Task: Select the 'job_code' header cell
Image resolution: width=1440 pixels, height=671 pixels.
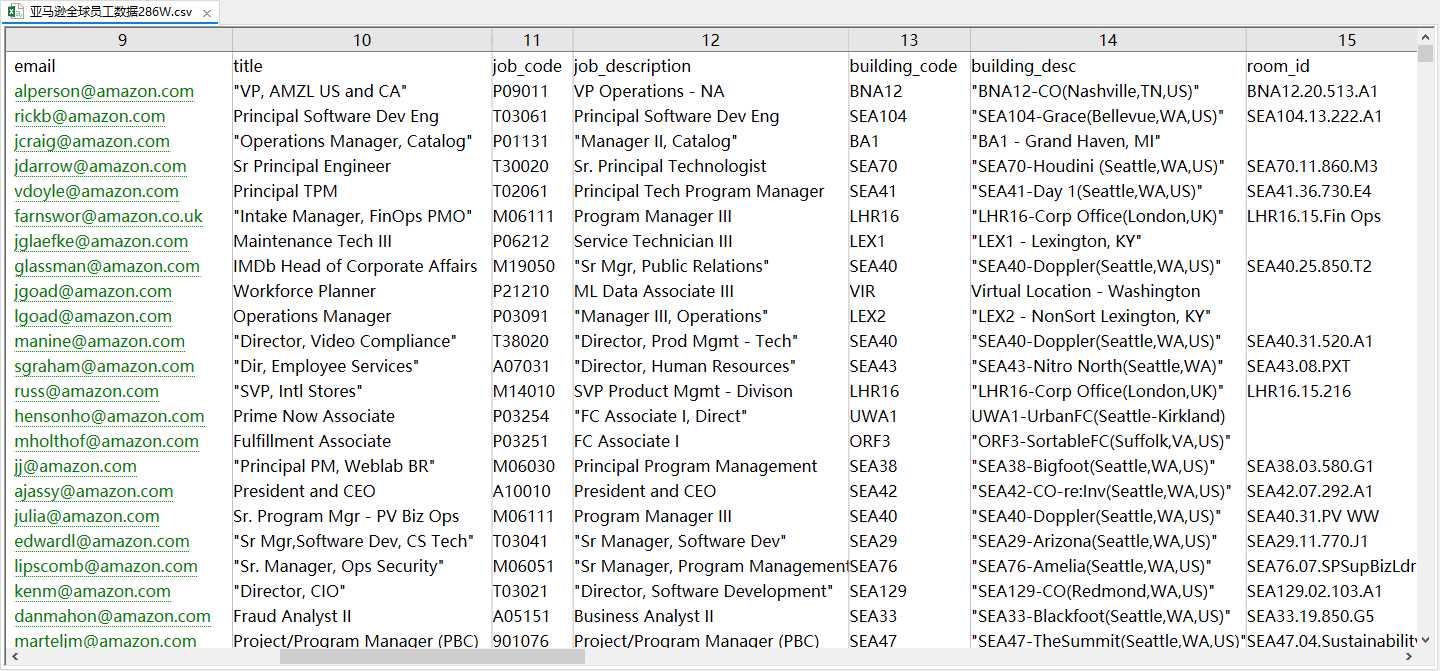Action: click(x=532, y=66)
